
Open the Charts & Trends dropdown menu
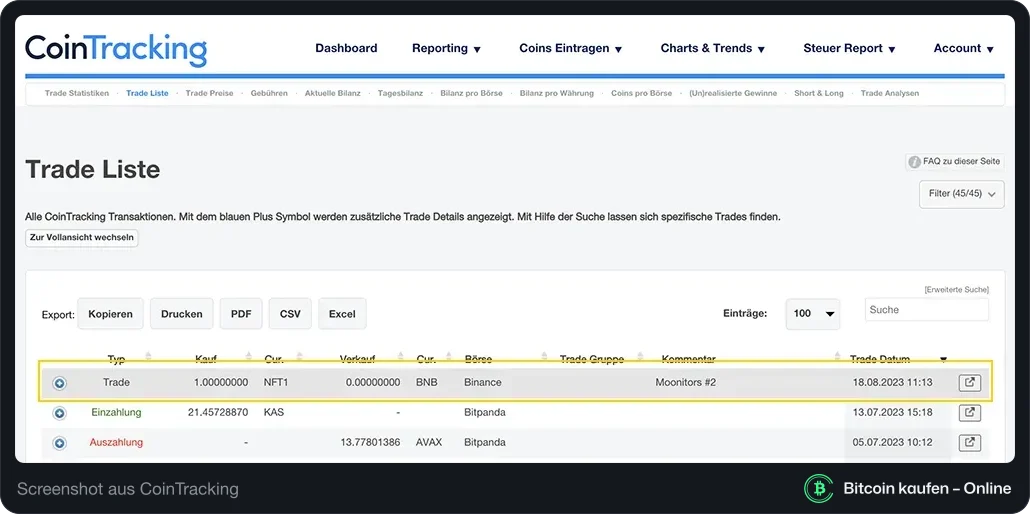[x=713, y=48]
